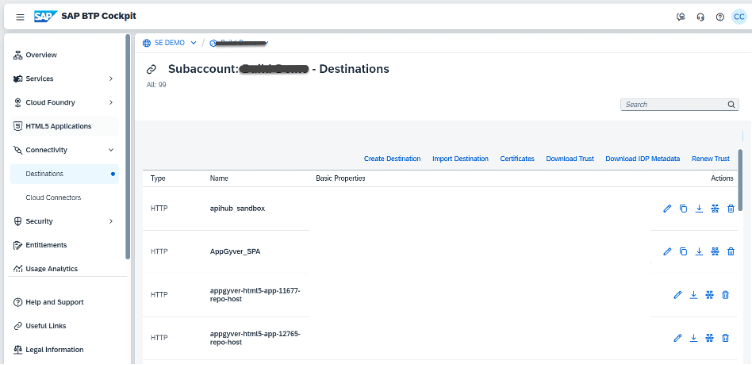Clone the AppGyver_SPA destination
This screenshot has width=755, height=365.
(x=683, y=251)
